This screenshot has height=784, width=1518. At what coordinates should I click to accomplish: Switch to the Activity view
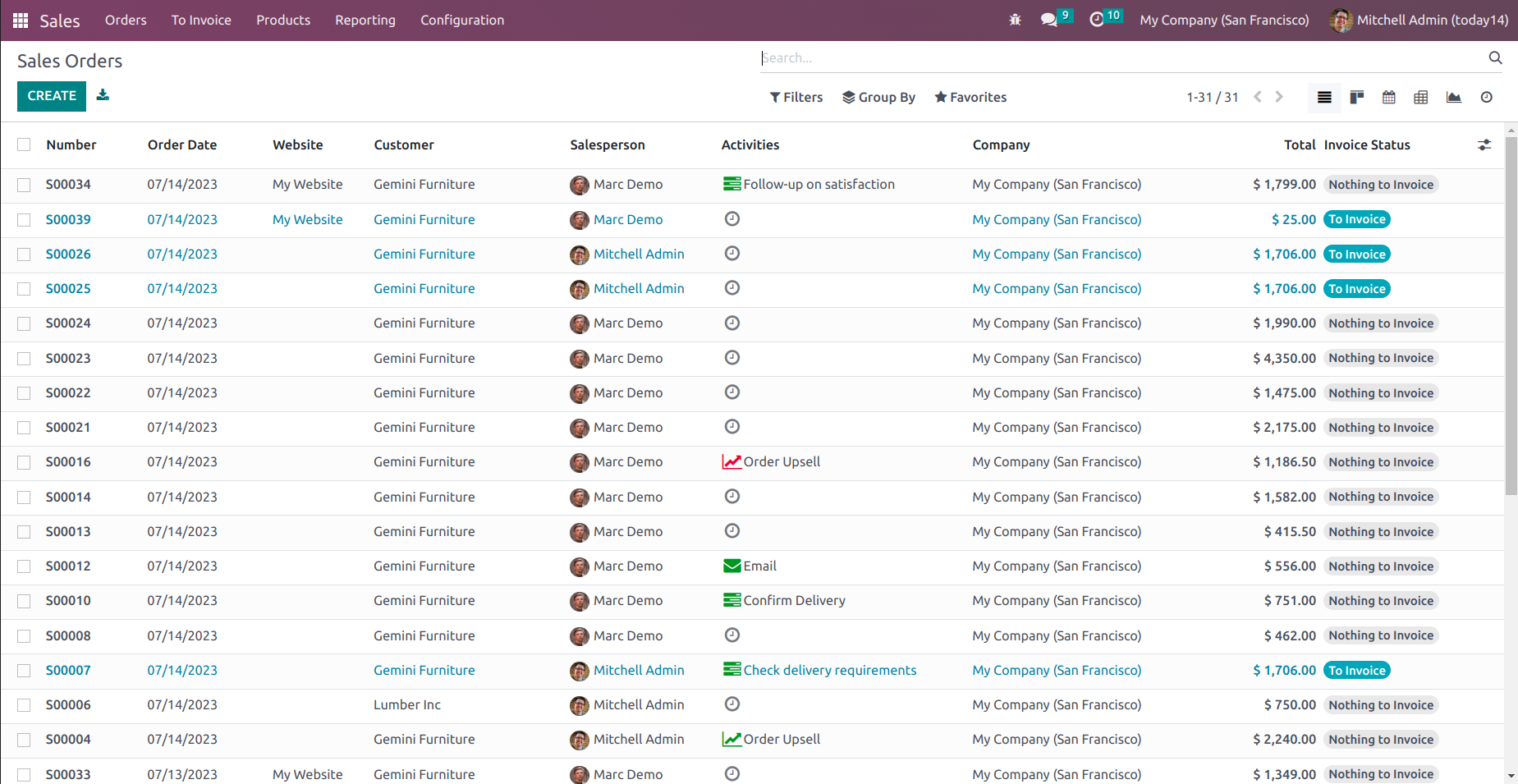(1486, 97)
